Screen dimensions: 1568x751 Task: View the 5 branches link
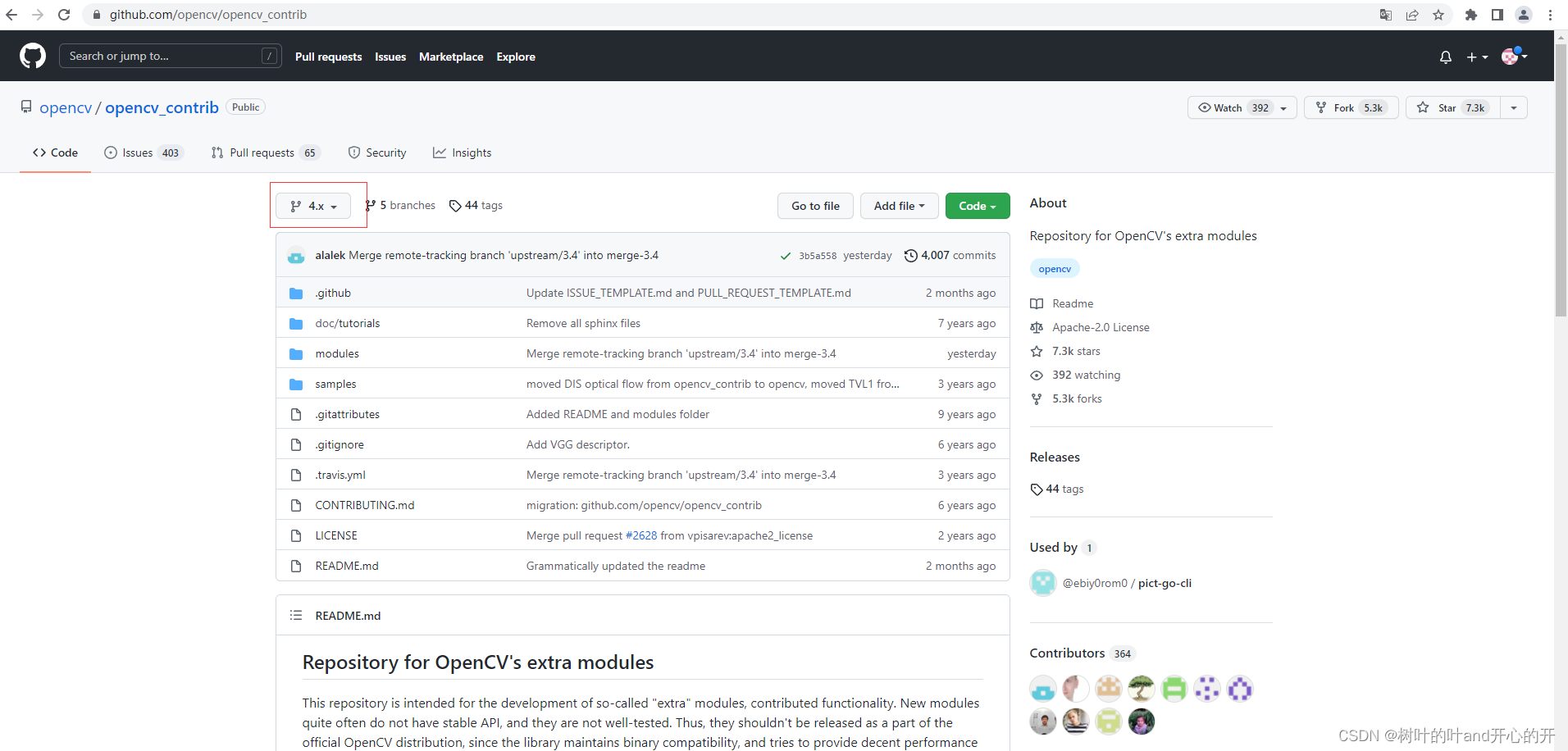(400, 205)
